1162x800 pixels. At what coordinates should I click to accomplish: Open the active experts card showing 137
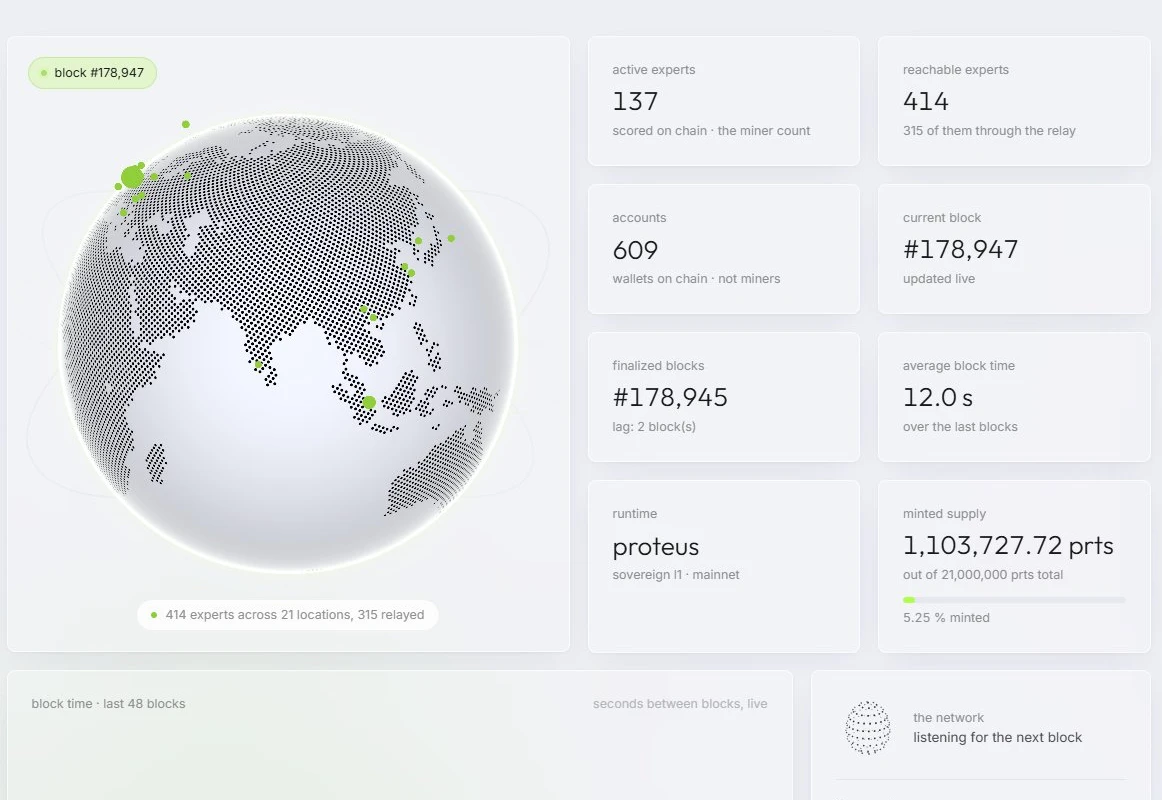[724, 101]
